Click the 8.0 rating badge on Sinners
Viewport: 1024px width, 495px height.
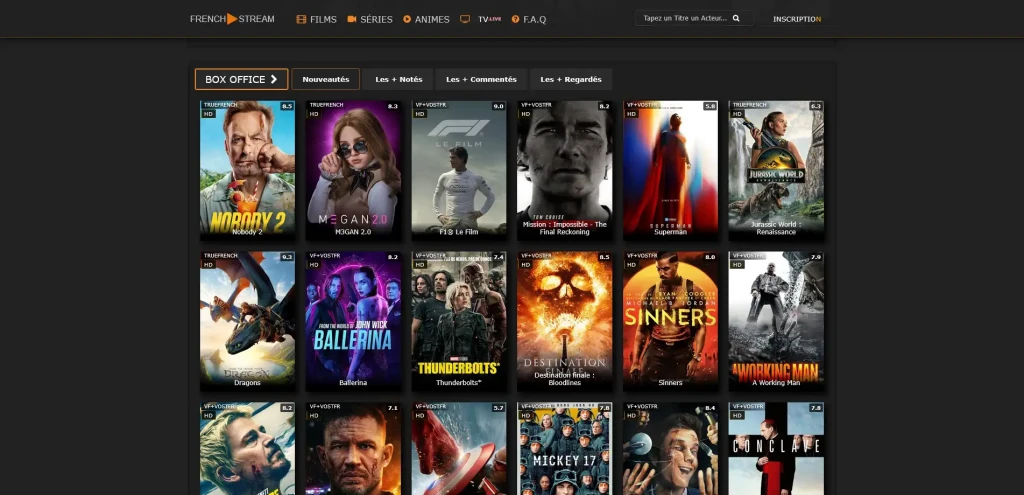710,257
